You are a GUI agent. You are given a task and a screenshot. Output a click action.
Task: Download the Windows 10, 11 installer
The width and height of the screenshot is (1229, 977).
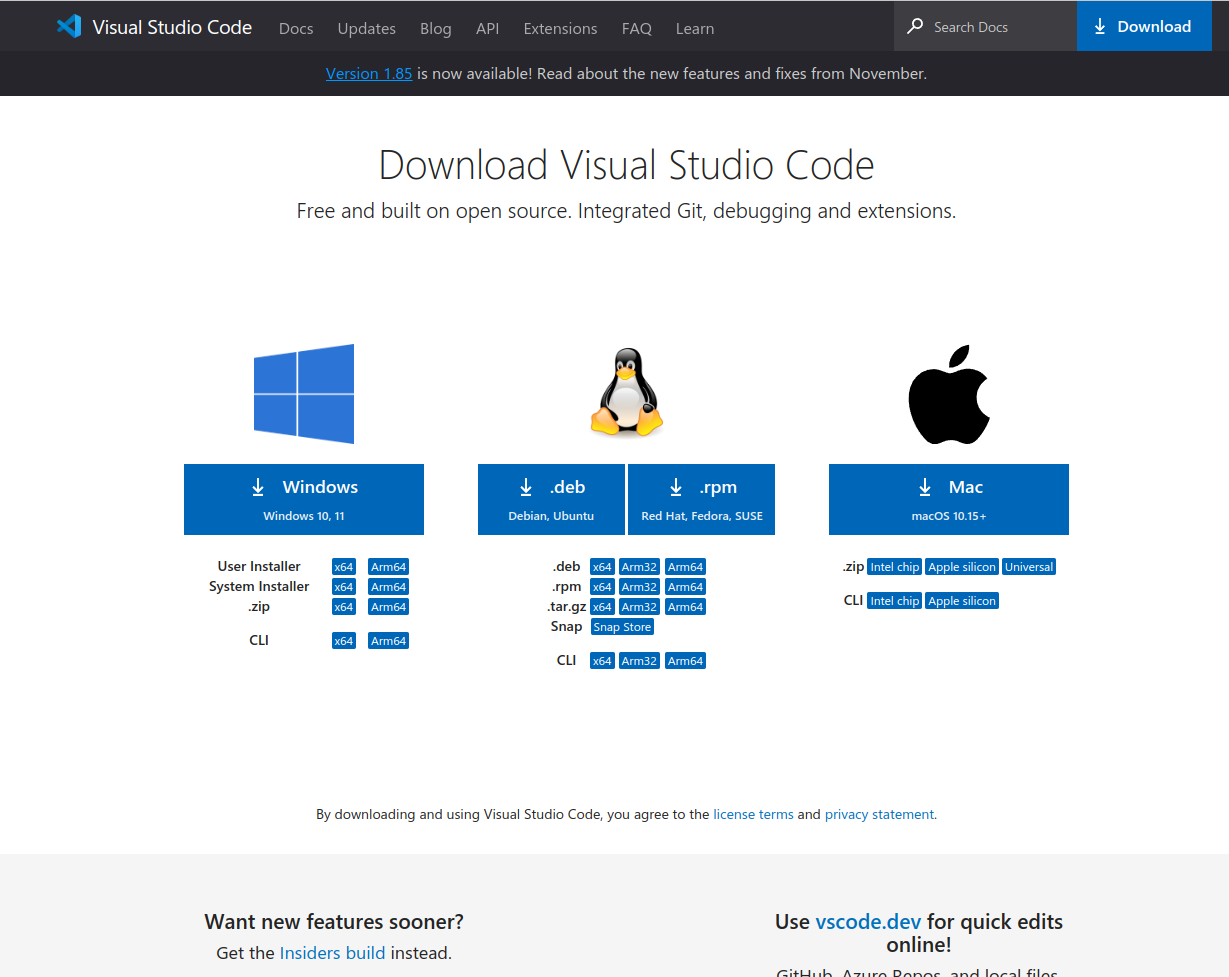(304, 499)
